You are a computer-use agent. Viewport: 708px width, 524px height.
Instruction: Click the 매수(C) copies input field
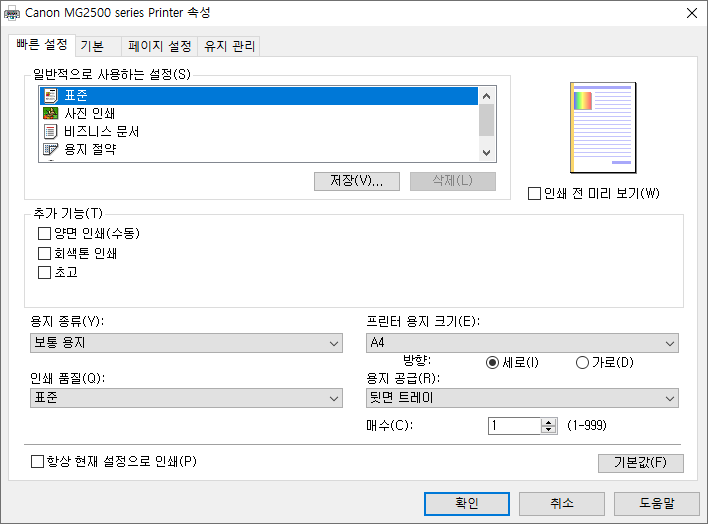(x=514, y=426)
